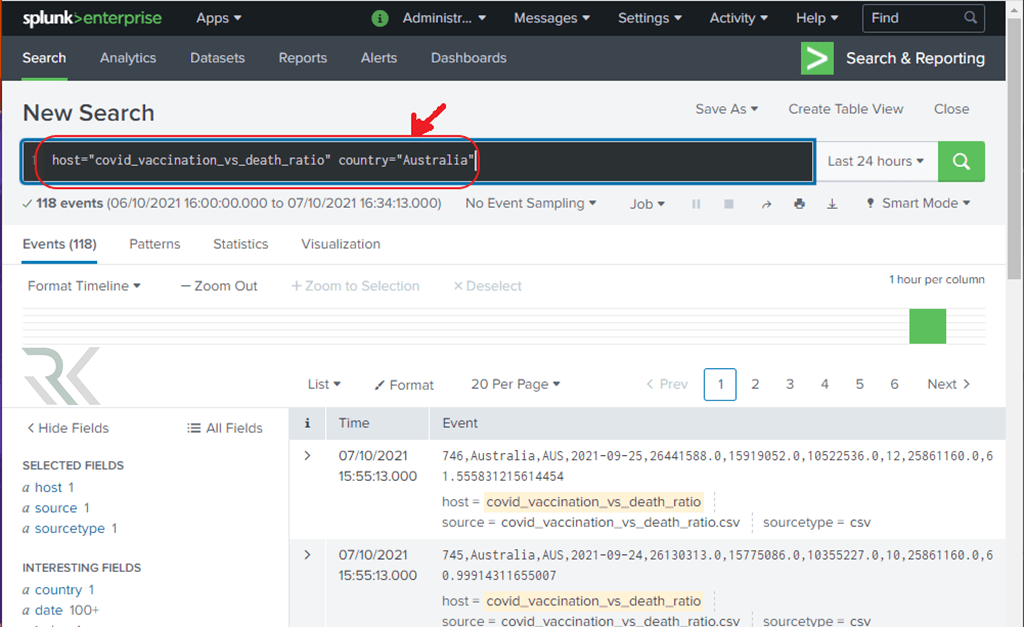Click the Close search button
The height and width of the screenshot is (627, 1024).
coord(951,109)
